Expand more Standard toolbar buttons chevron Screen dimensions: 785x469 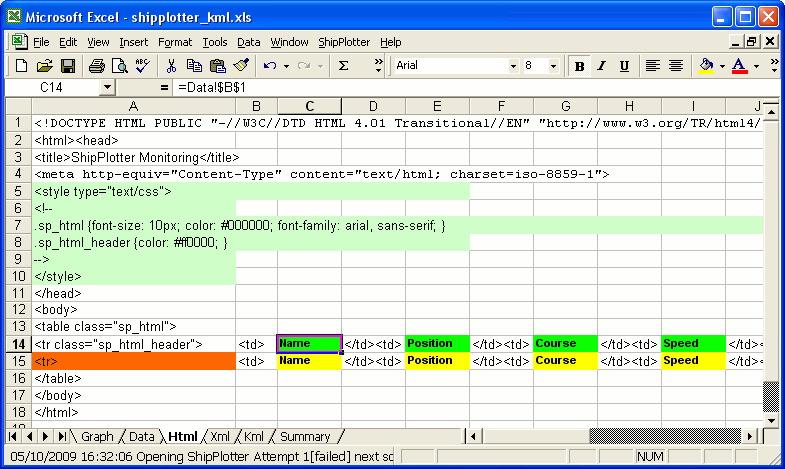pos(378,66)
